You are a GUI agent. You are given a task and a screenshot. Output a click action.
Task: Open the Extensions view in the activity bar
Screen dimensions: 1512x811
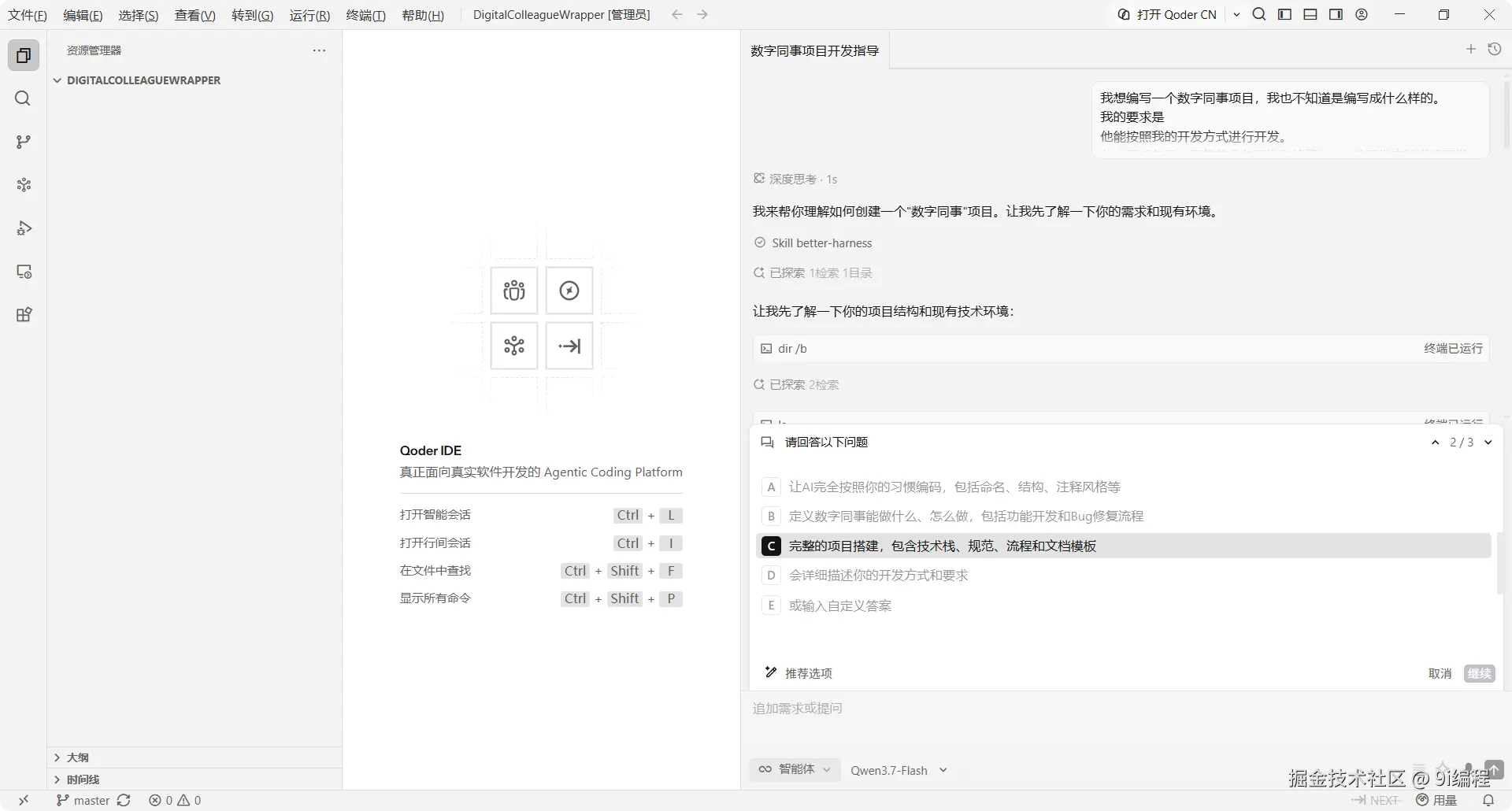click(x=24, y=315)
